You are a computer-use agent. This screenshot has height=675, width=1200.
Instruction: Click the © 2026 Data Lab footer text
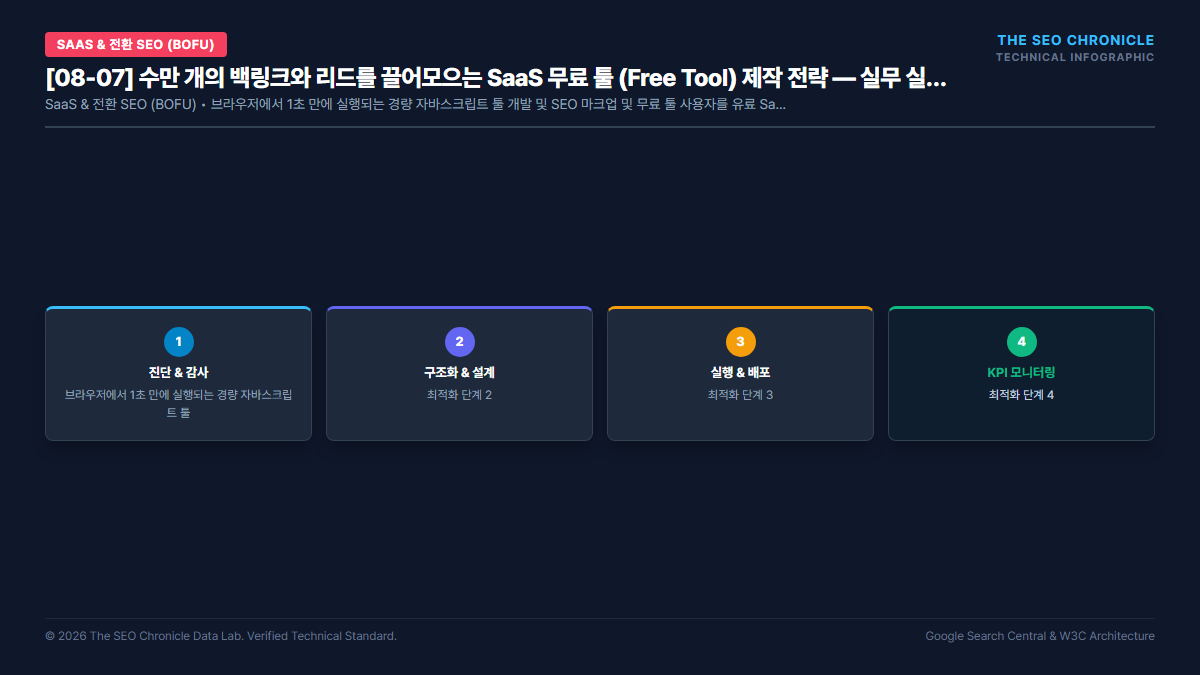point(221,636)
